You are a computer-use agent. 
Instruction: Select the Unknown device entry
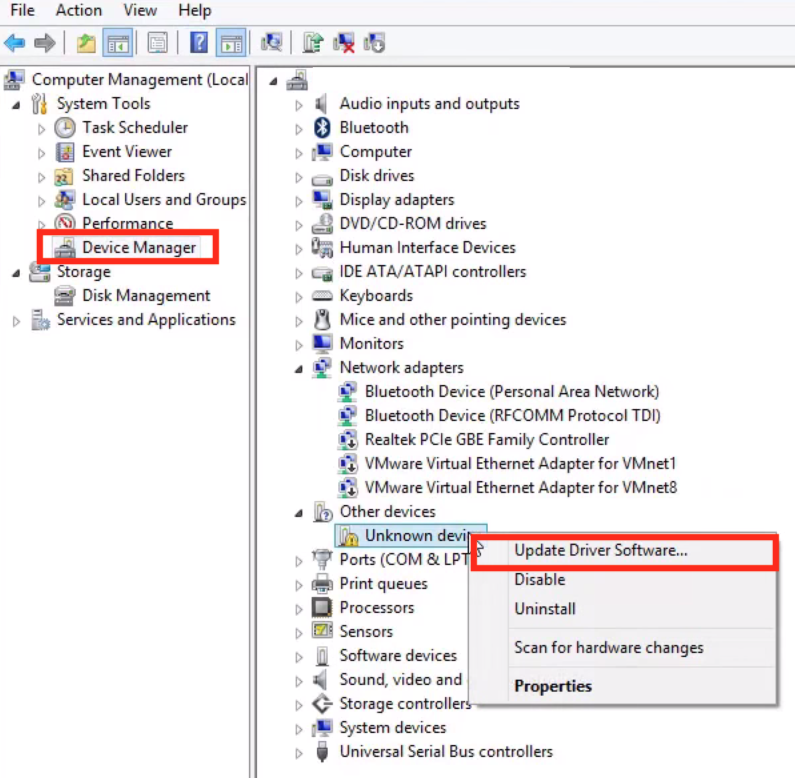[411, 536]
